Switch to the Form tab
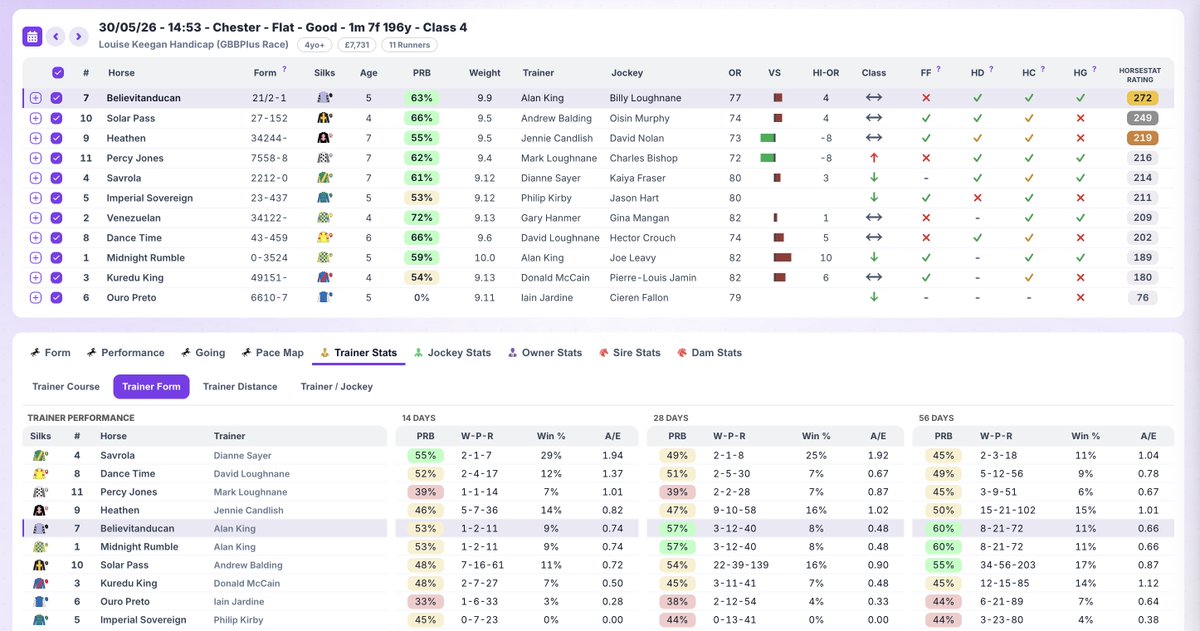Screen dimensions: 1200x631 click(x=51, y=353)
